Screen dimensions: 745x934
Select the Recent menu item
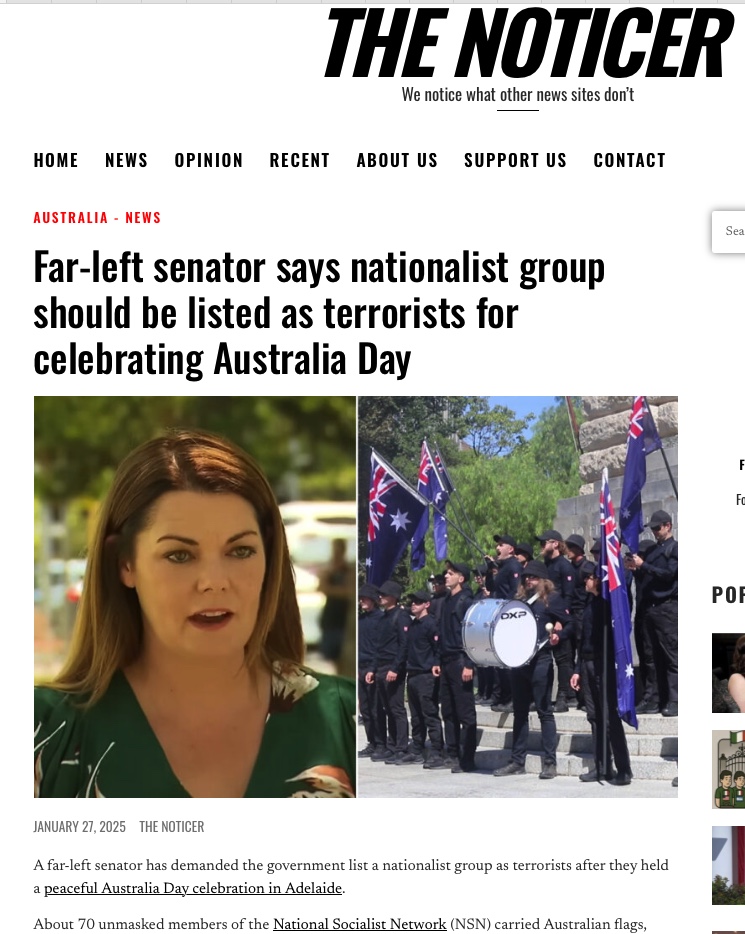(x=300, y=160)
